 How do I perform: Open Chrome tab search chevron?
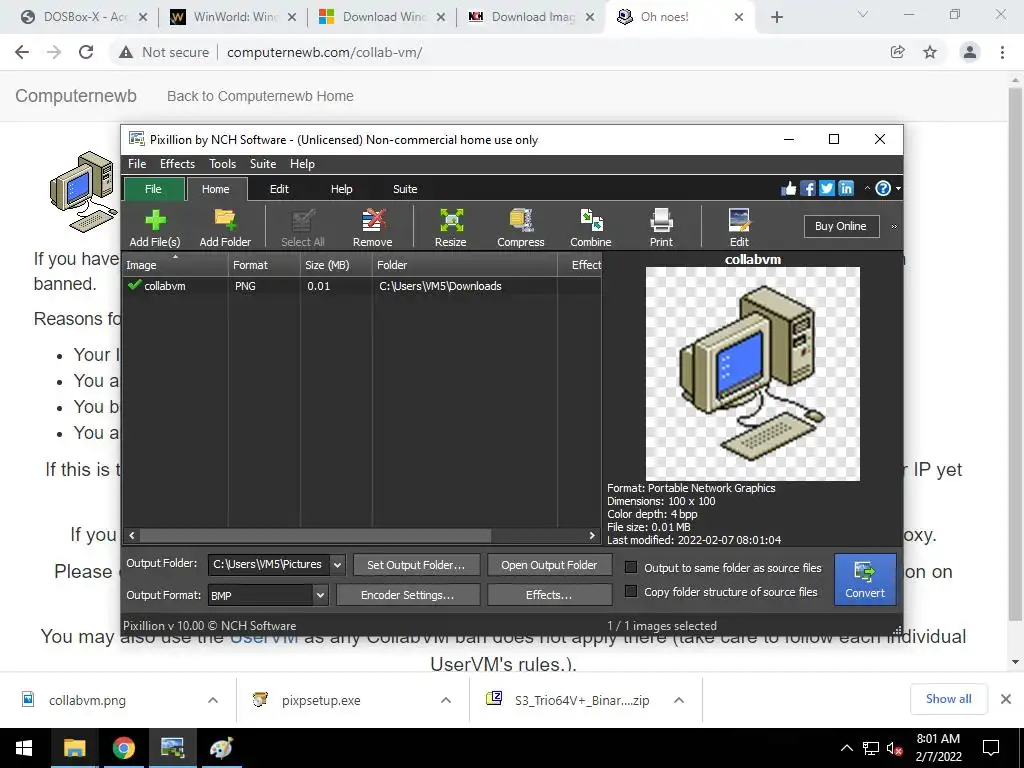pyautogui.click(x=863, y=14)
